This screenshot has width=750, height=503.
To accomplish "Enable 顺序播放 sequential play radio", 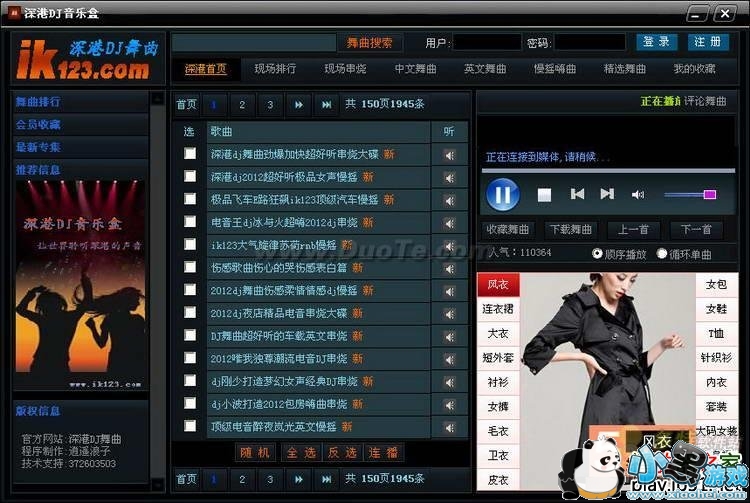I will point(597,253).
